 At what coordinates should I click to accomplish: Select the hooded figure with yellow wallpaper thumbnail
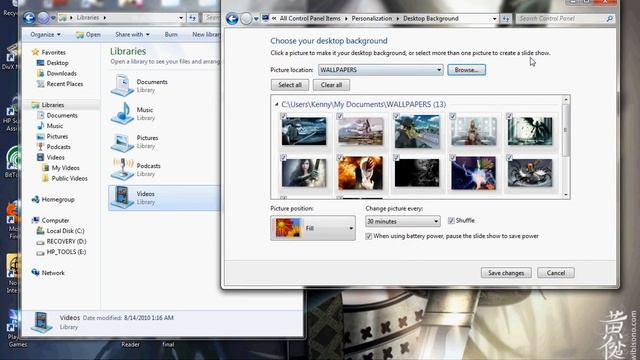click(x=417, y=131)
